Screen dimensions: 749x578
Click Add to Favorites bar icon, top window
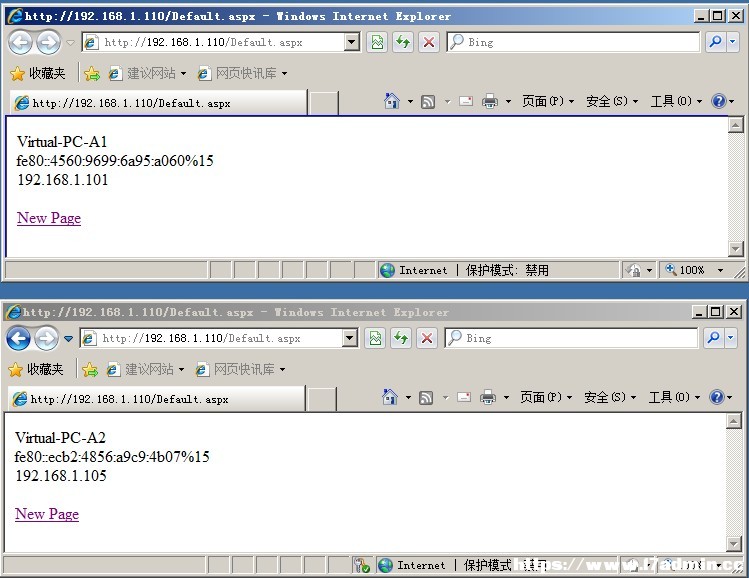coord(92,74)
